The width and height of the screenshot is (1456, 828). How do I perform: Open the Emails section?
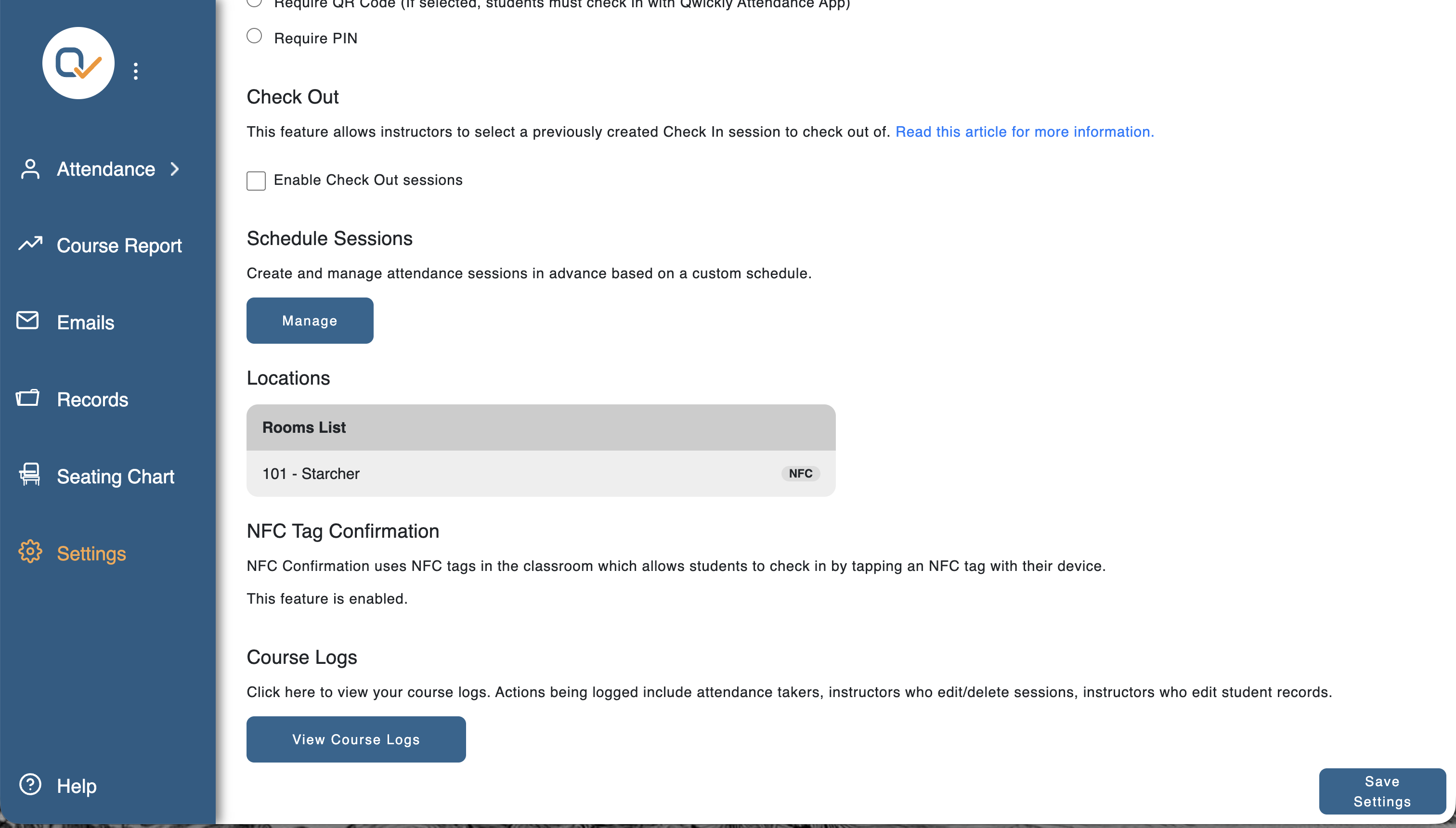coord(86,323)
